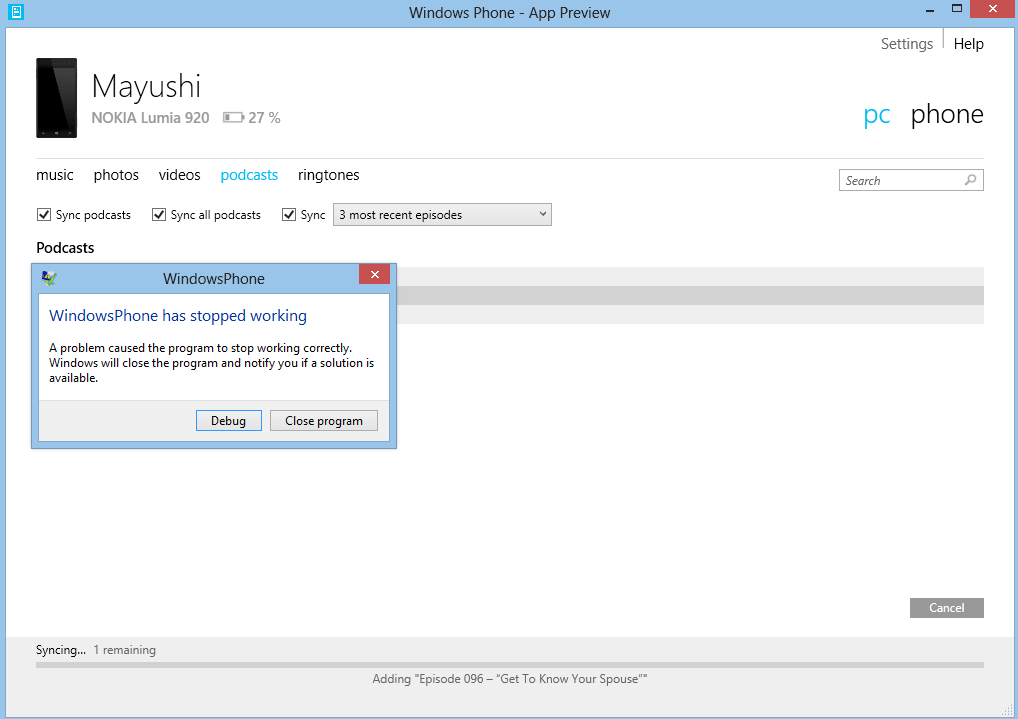Switch view to phone

point(947,114)
